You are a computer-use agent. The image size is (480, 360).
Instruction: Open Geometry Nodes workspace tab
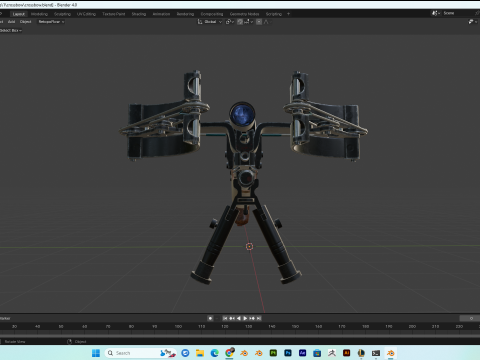click(x=244, y=14)
